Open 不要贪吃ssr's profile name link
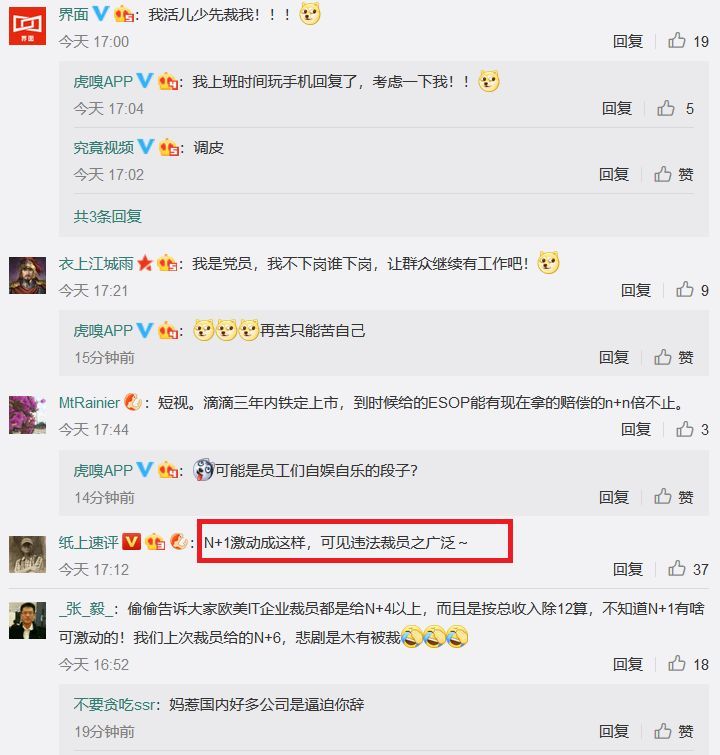The height and width of the screenshot is (755, 720). [x=114, y=704]
